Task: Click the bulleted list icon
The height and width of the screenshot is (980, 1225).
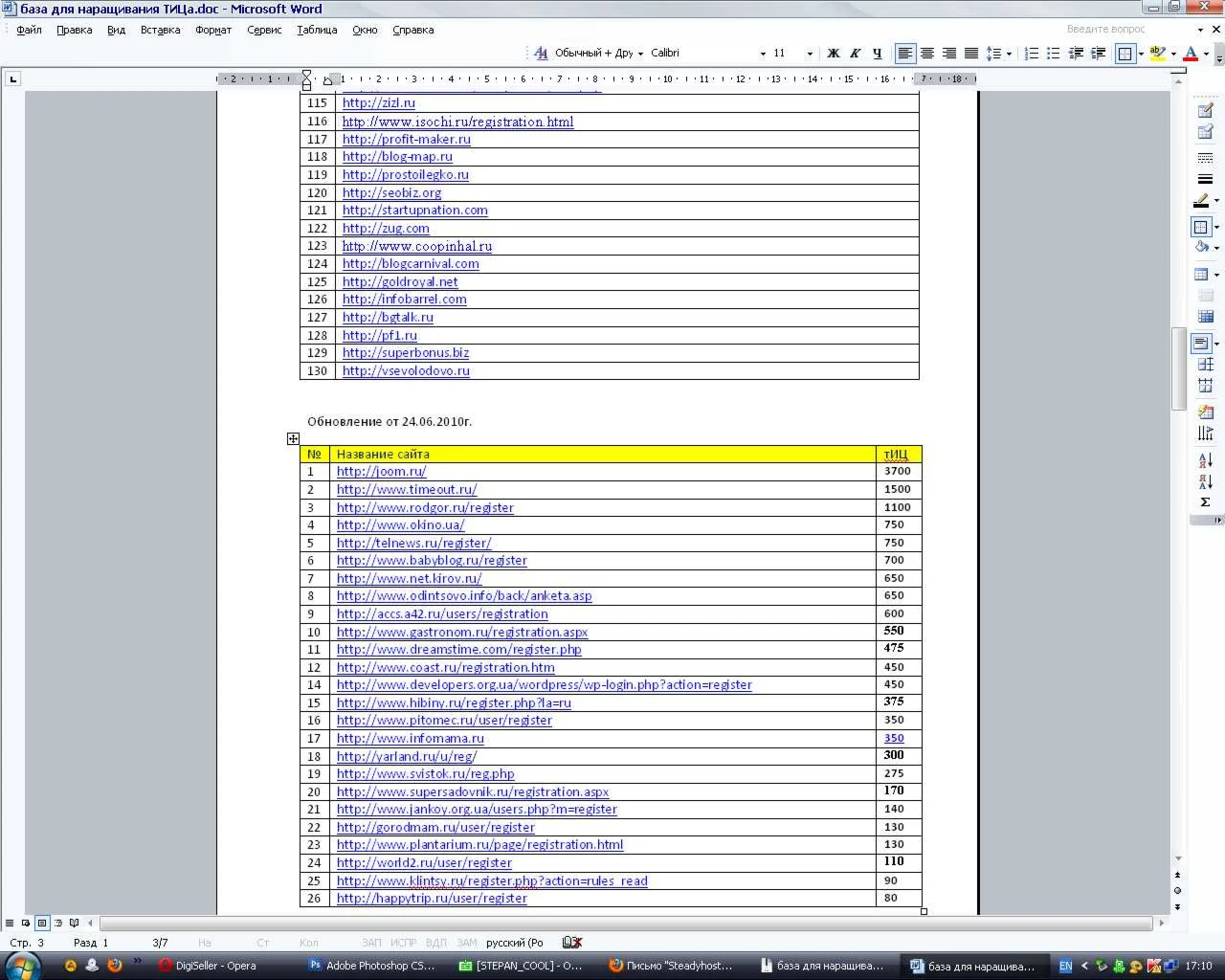Action: [1053, 54]
